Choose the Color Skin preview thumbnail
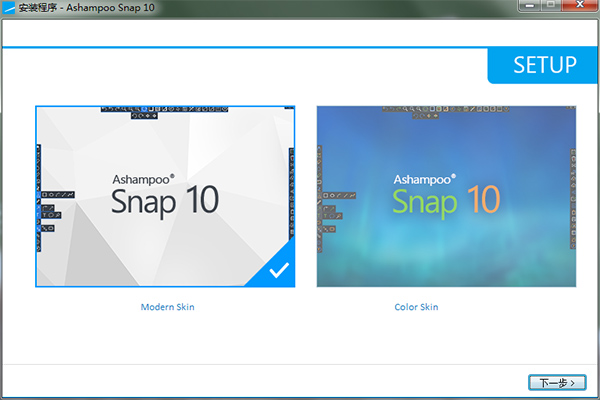 [446, 196]
